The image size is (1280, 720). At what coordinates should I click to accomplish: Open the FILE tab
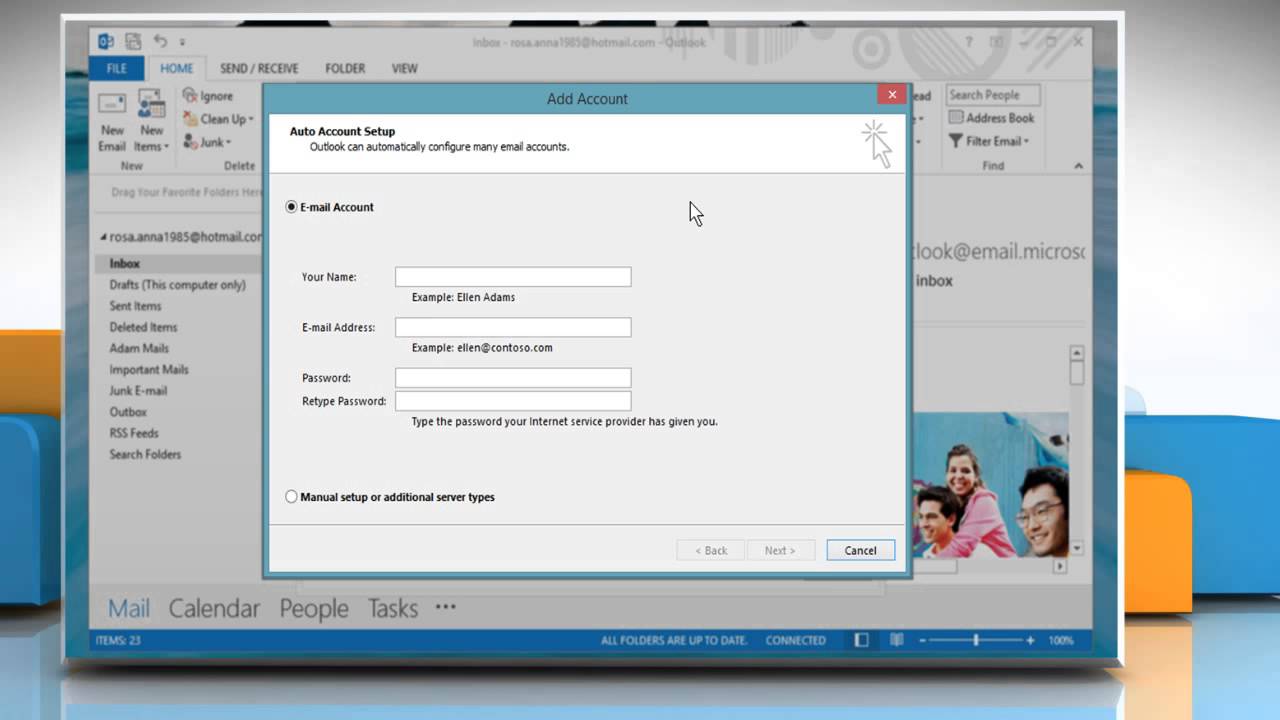pos(117,68)
